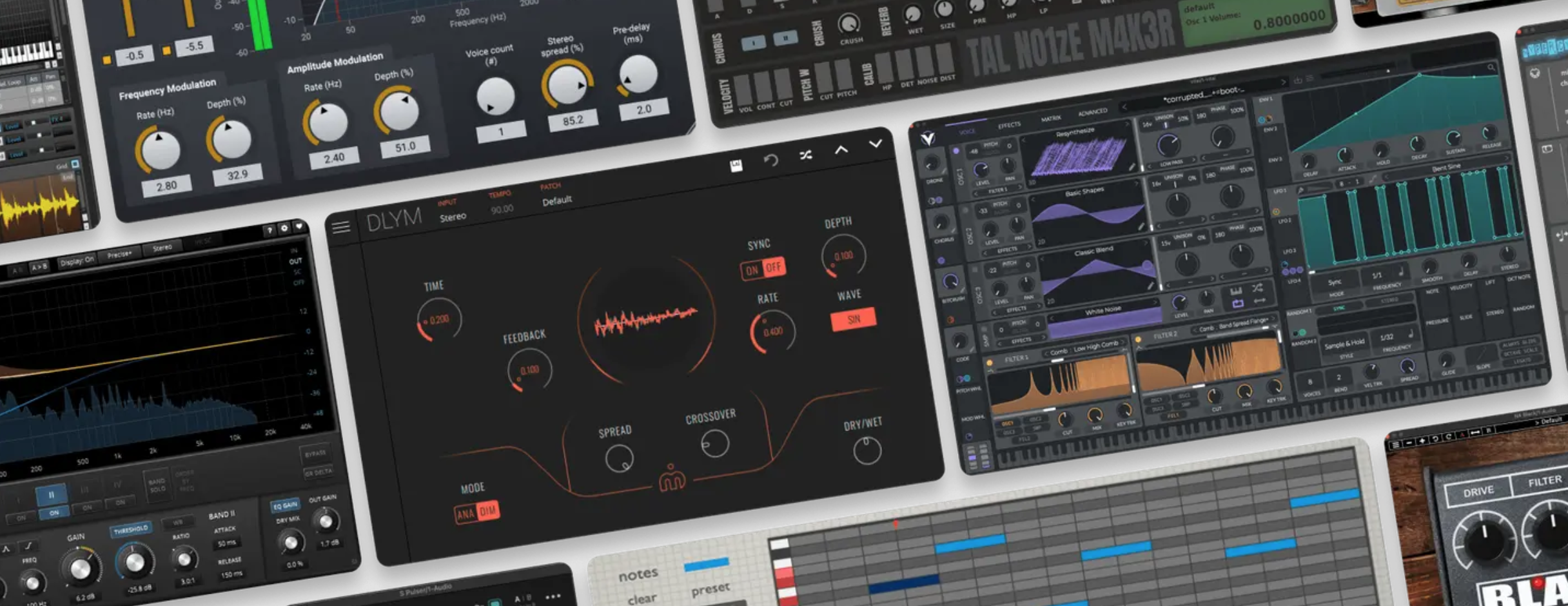Switch DLYM mode to DIM
Viewport: 1568px width, 606px height.
click(487, 511)
